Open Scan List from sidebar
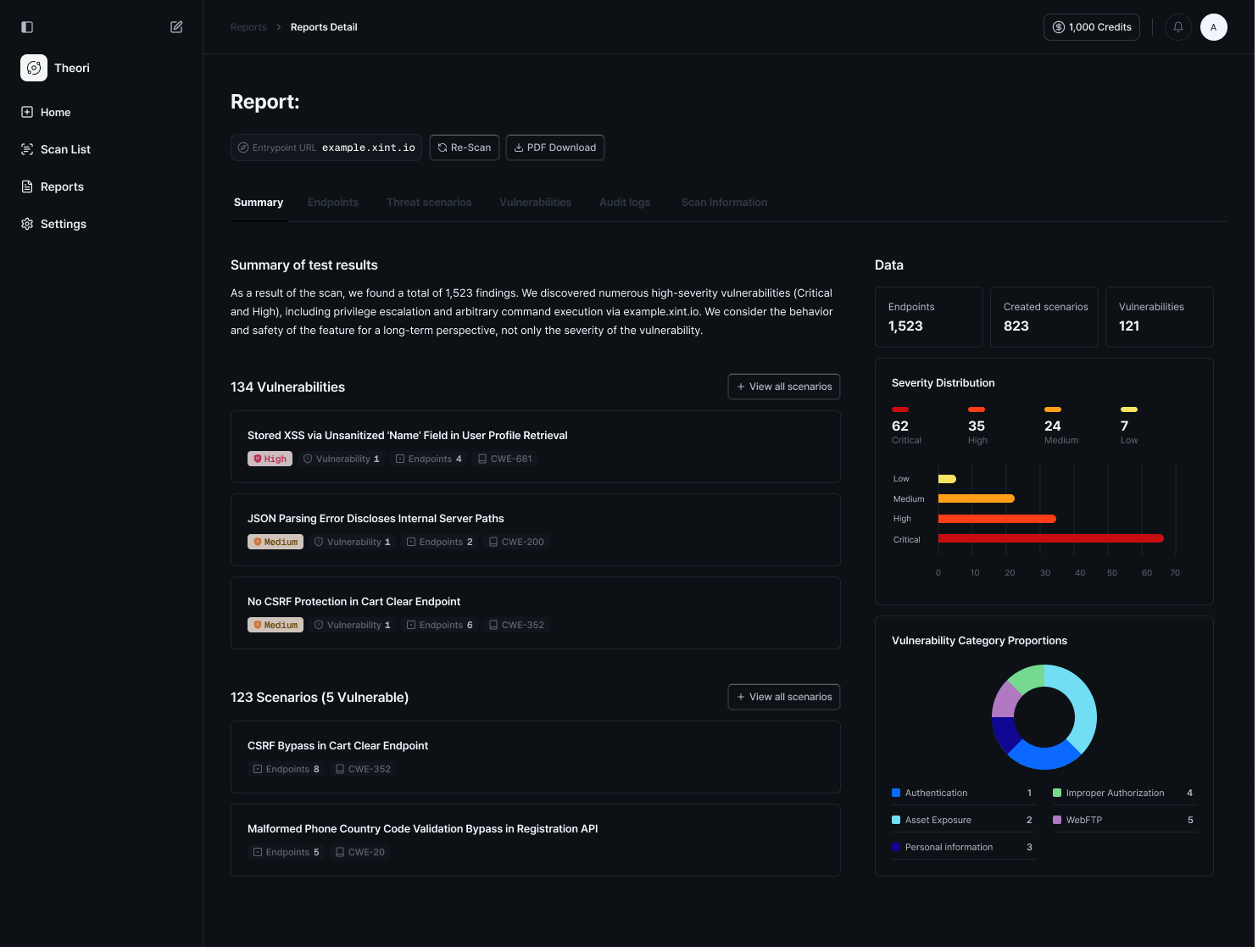The height and width of the screenshot is (952, 1258). tap(65, 149)
